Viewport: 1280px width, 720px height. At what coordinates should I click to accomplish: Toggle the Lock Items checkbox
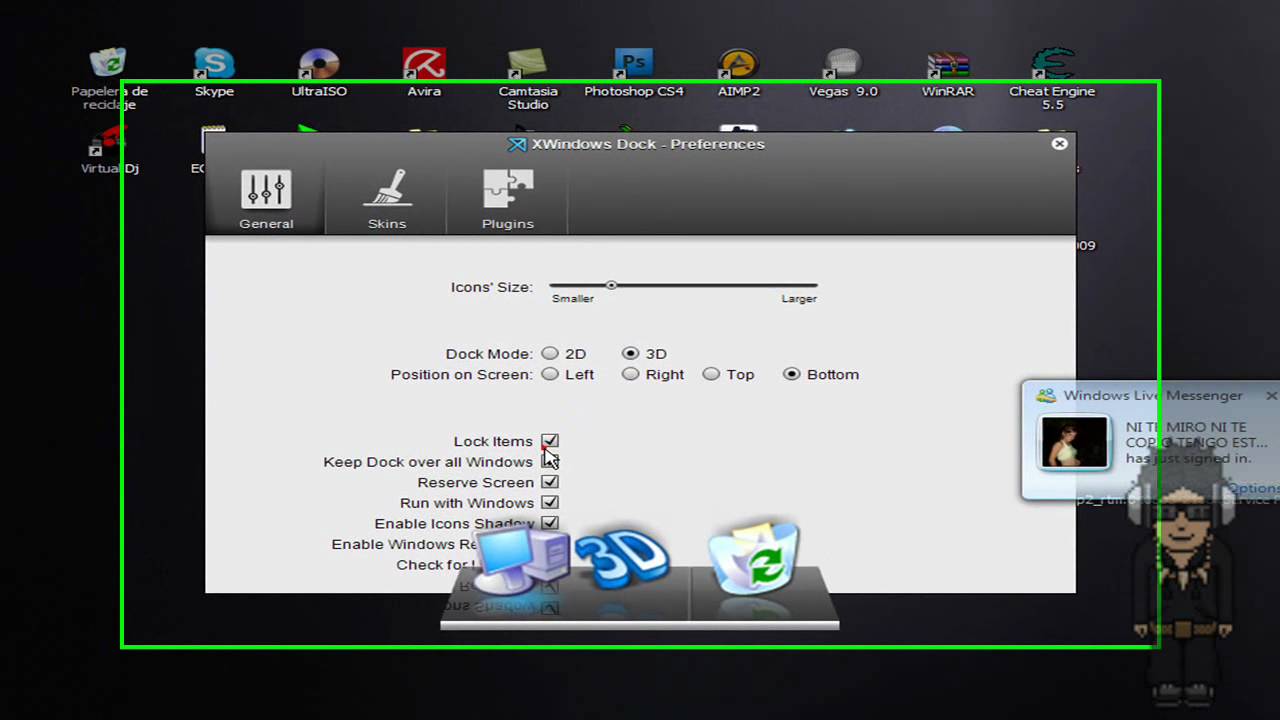550,441
